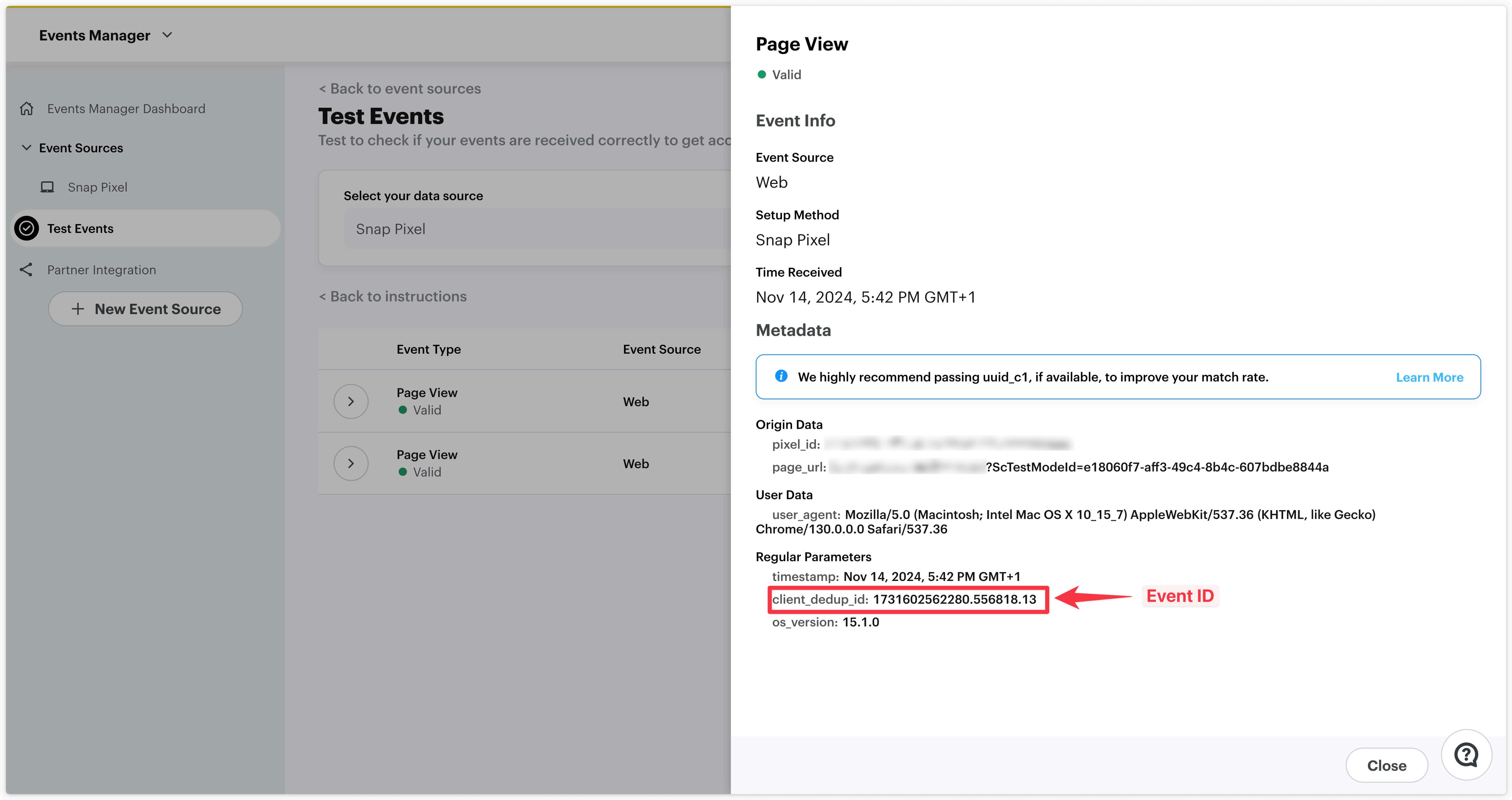Close the Page View details panel
This screenshot has height=800, width=1512.
tap(1386, 765)
